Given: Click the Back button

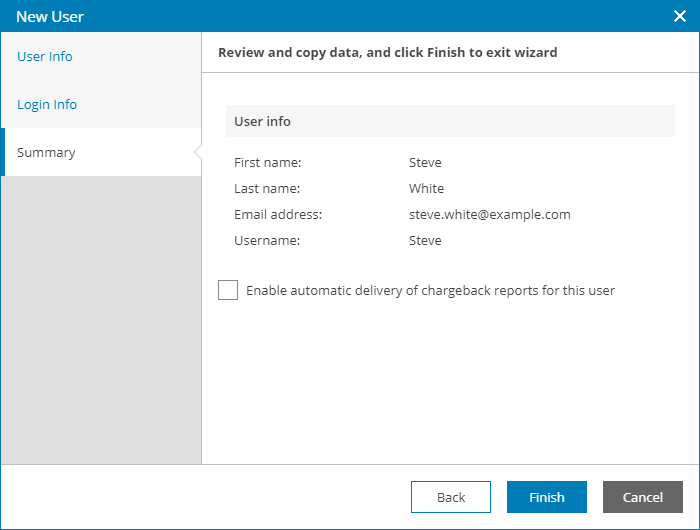Looking at the screenshot, I should [x=451, y=497].
